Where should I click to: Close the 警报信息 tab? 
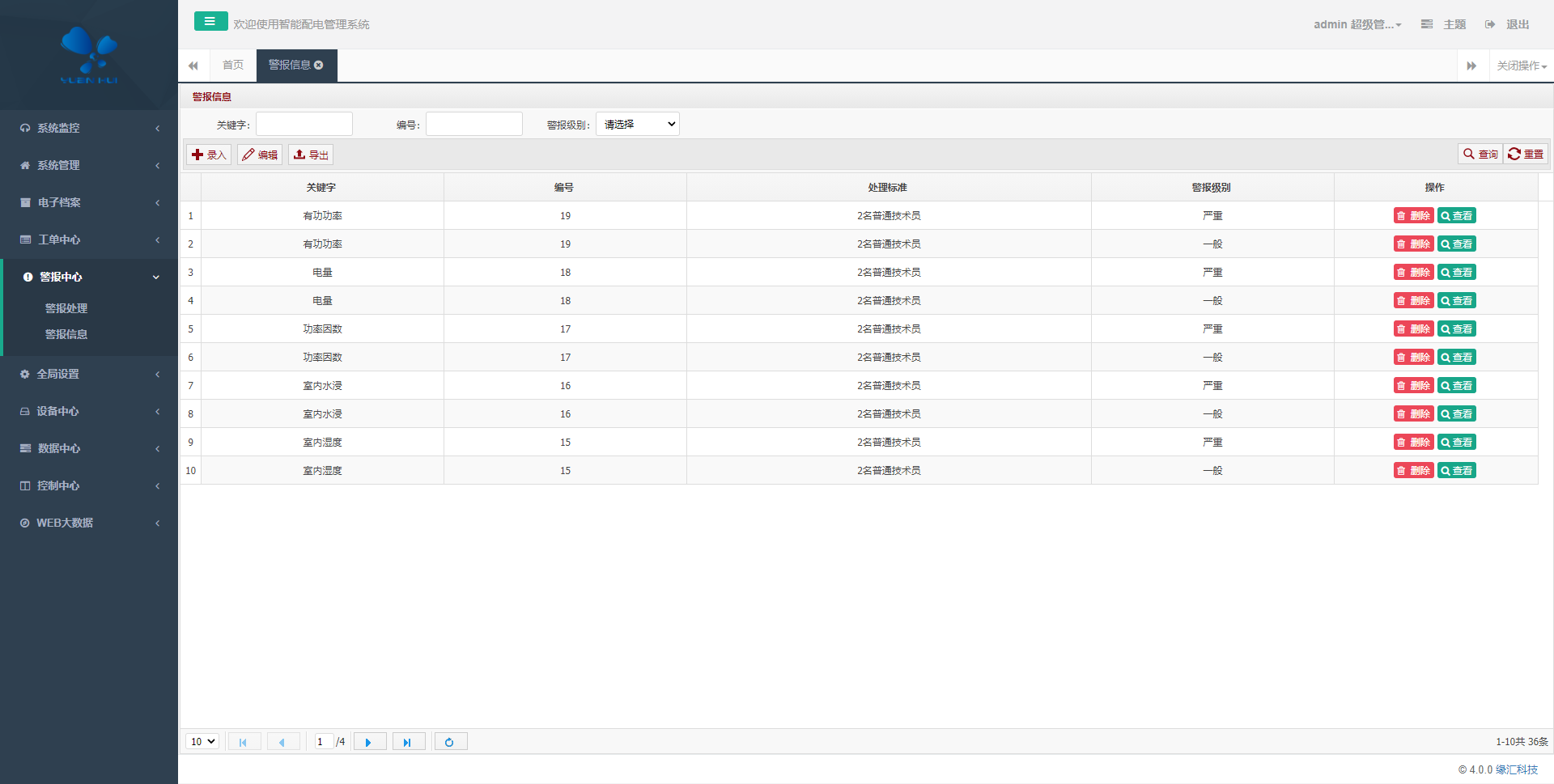click(319, 66)
